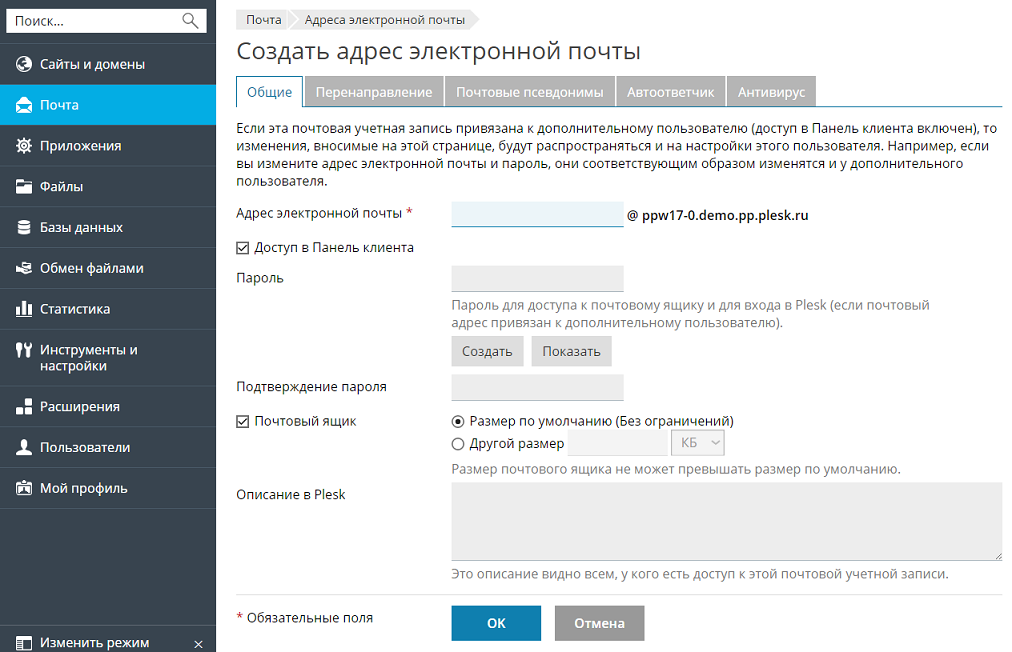
Task: Click the gear icon for Приложения
Action: pos(24,146)
